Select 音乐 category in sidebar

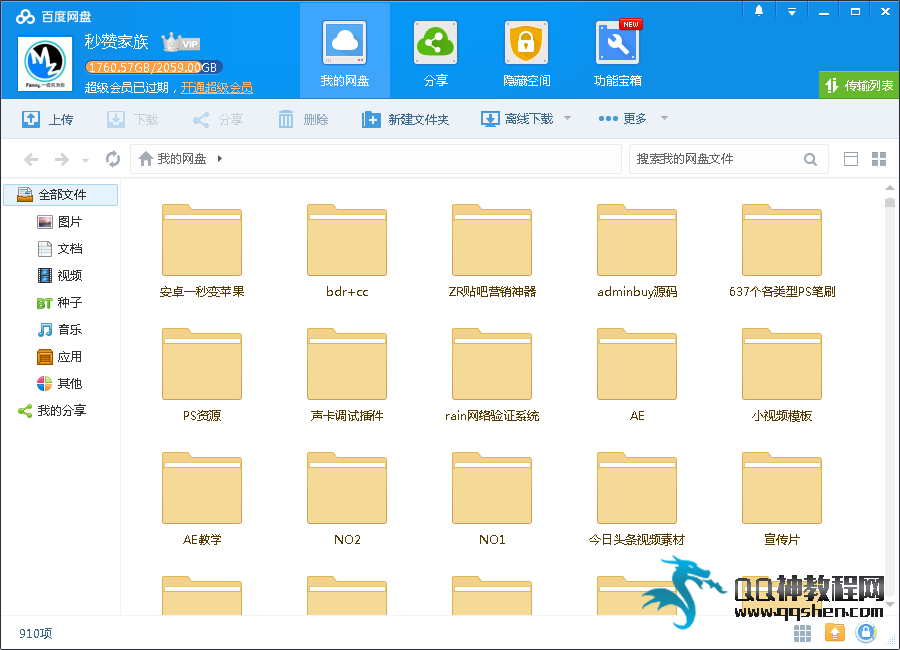click(x=60, y=330)
